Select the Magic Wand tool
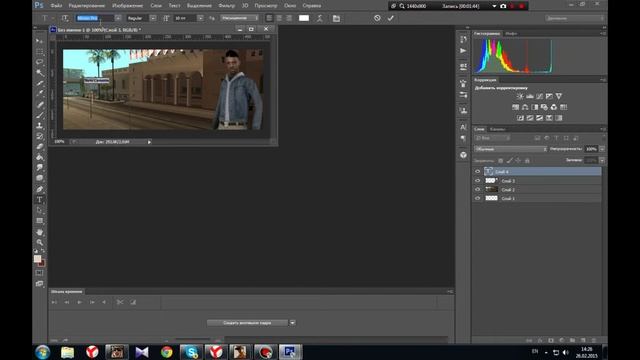This screenshot has width=640, height=360. (x=40, y=73)
